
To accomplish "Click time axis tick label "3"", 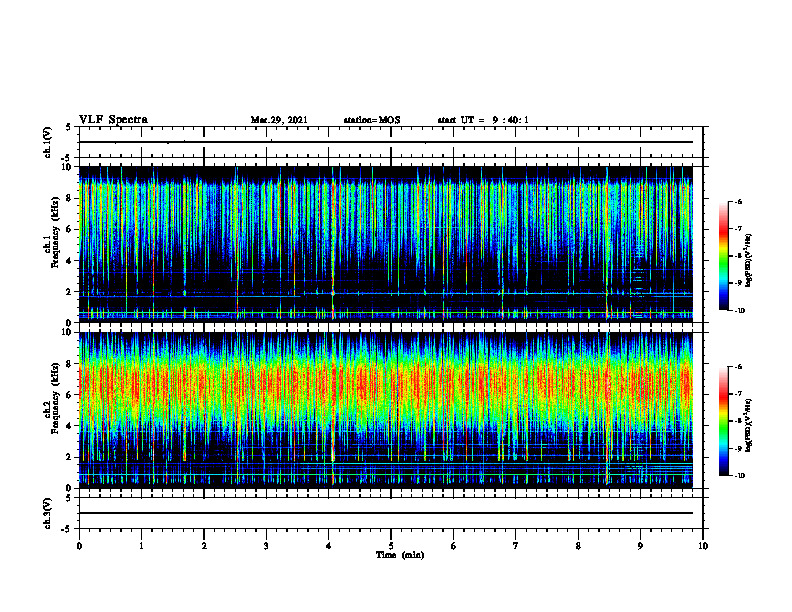I will 266,546.
